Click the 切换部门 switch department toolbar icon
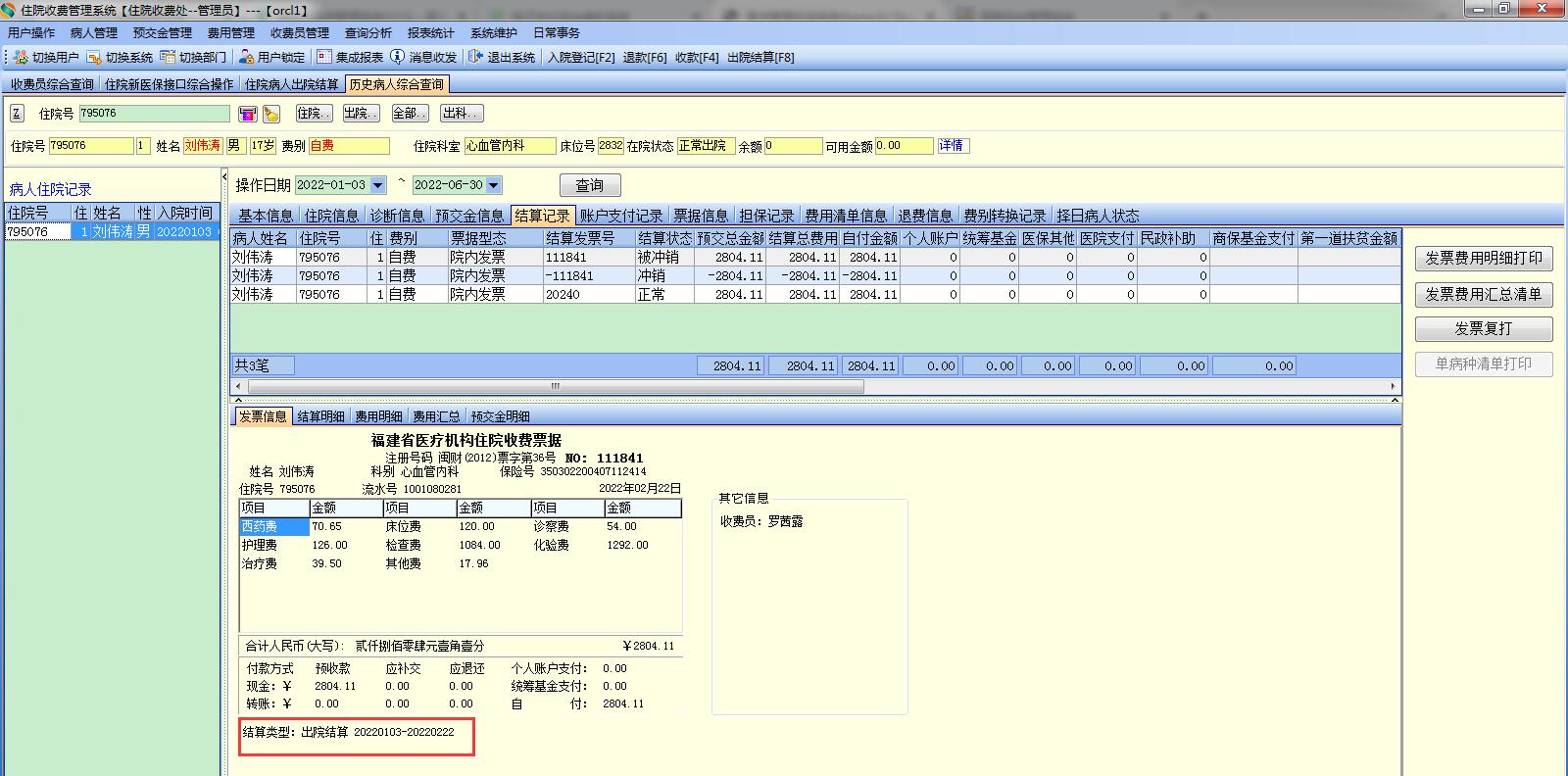 click(x=168, y=57)
